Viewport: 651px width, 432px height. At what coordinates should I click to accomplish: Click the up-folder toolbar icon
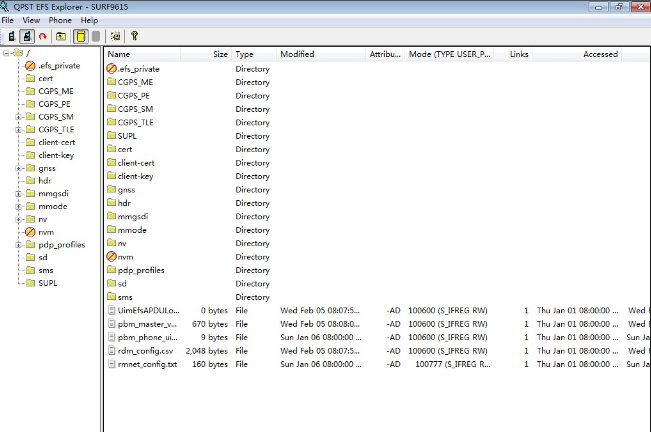[x=61, y=36]
